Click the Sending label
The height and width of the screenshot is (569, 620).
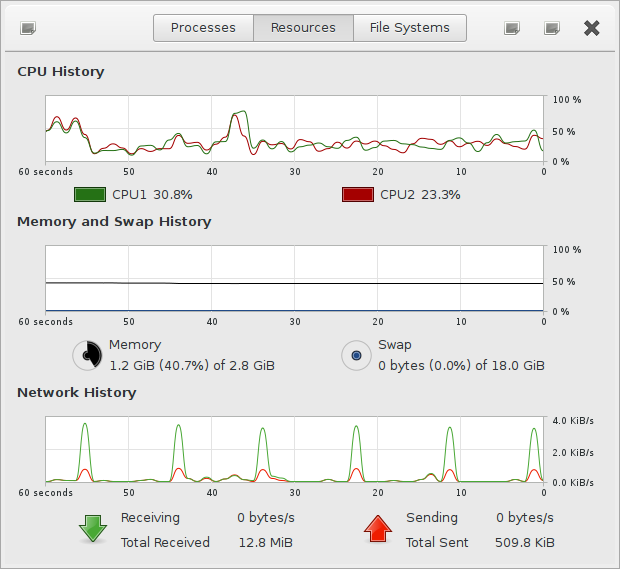(432, 518)
